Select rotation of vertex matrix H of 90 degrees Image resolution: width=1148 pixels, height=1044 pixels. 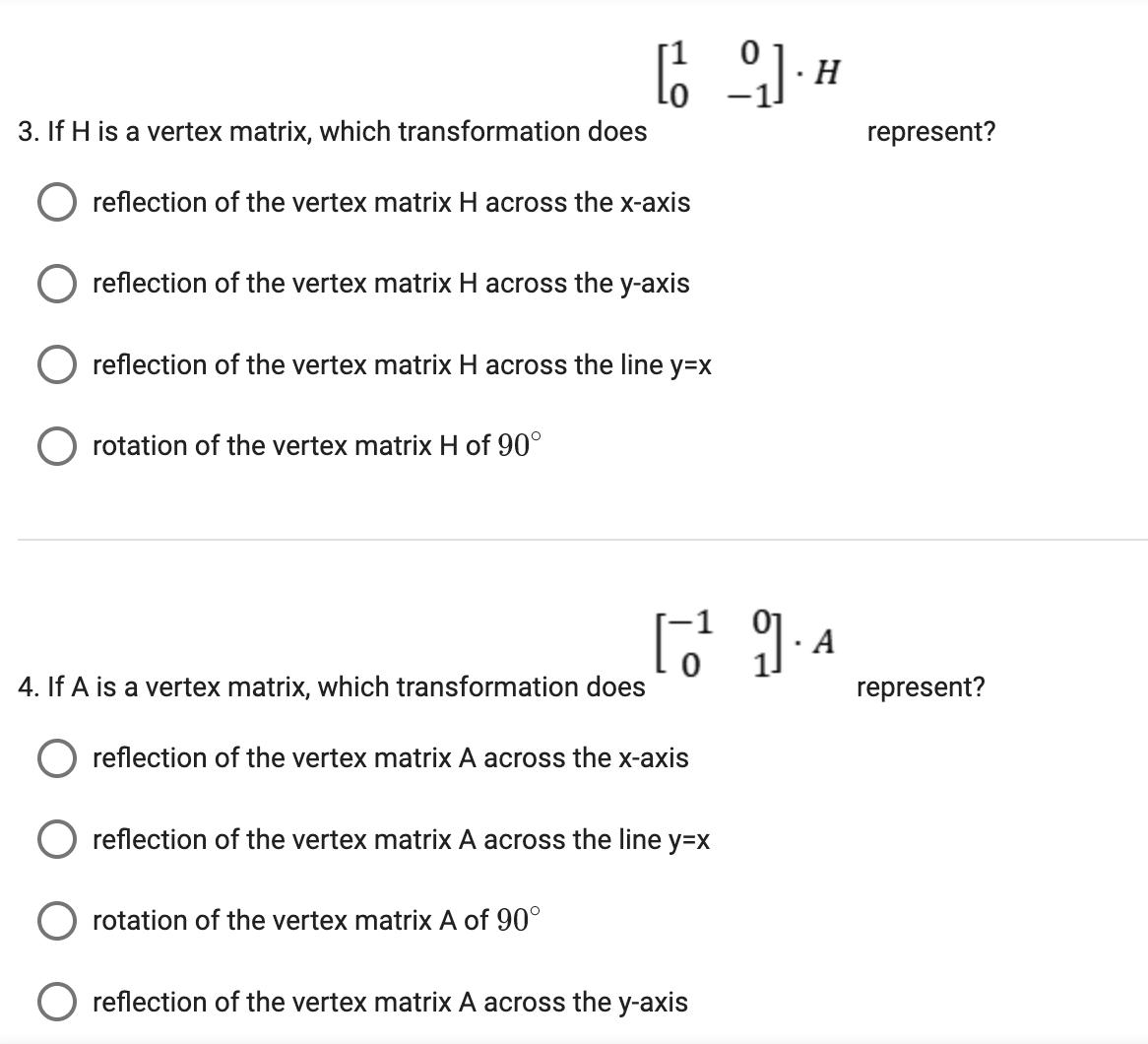[x=56, y=446]
